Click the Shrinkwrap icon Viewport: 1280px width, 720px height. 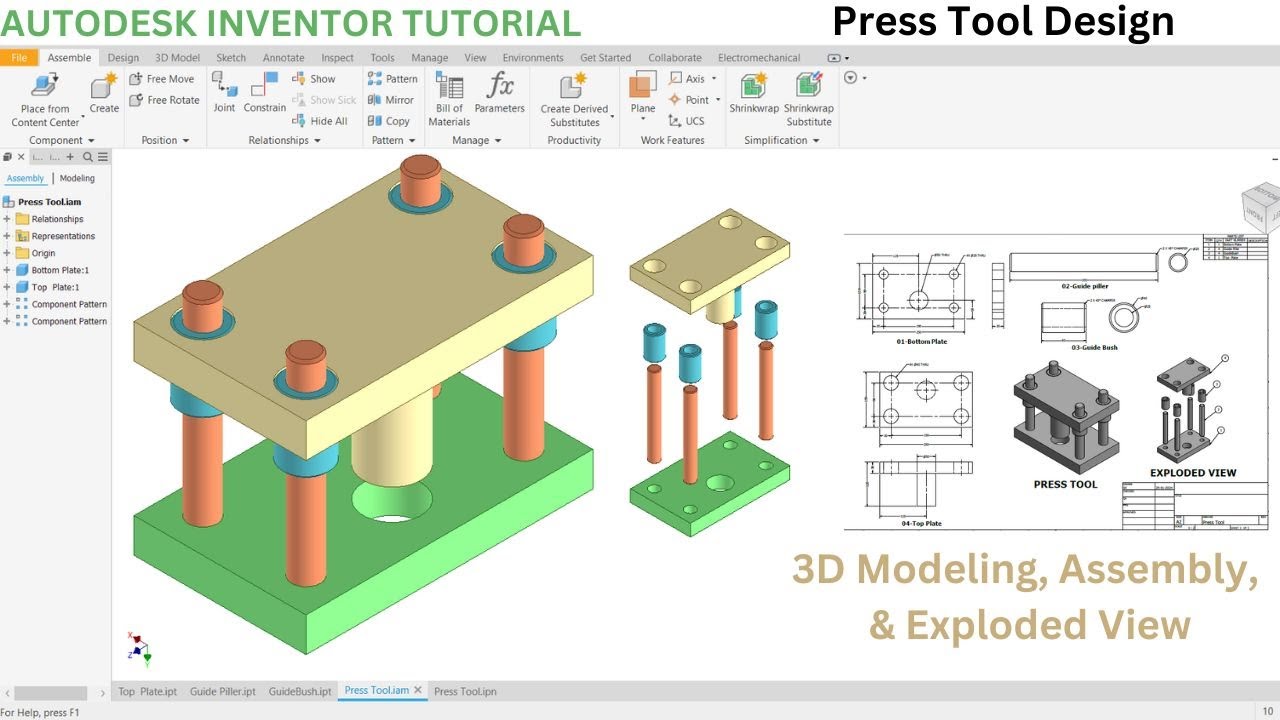(x=754, y=86)
